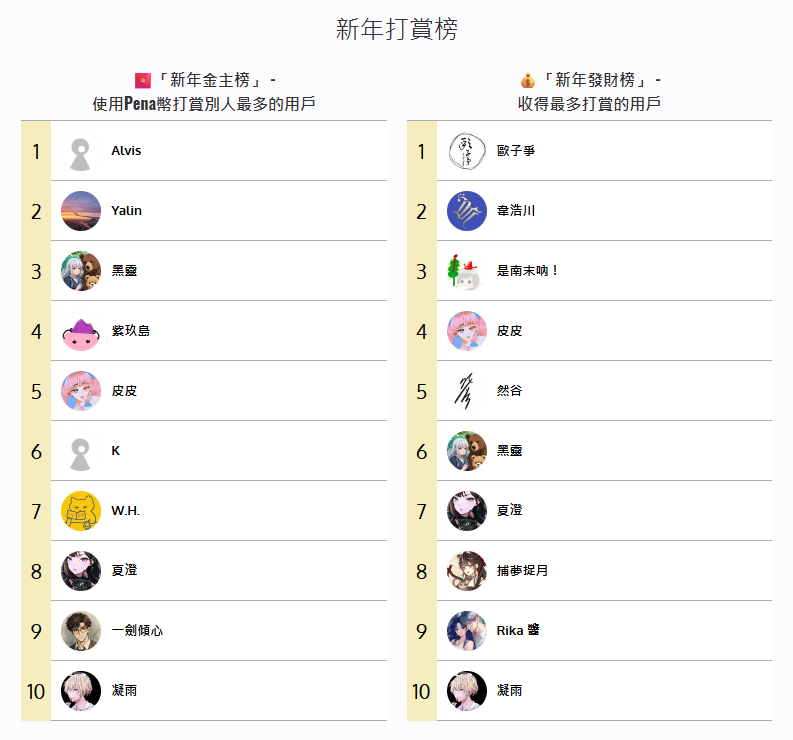Open 韋浩川's blue circle avatar

[x=466, y=211]
